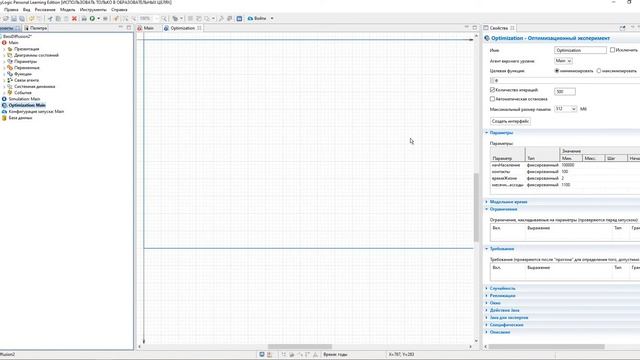The width and height of the screenshot is (640, 360).
Task: Click the editor horizontal scrollbar thumb
Action: tap(300, 347)
